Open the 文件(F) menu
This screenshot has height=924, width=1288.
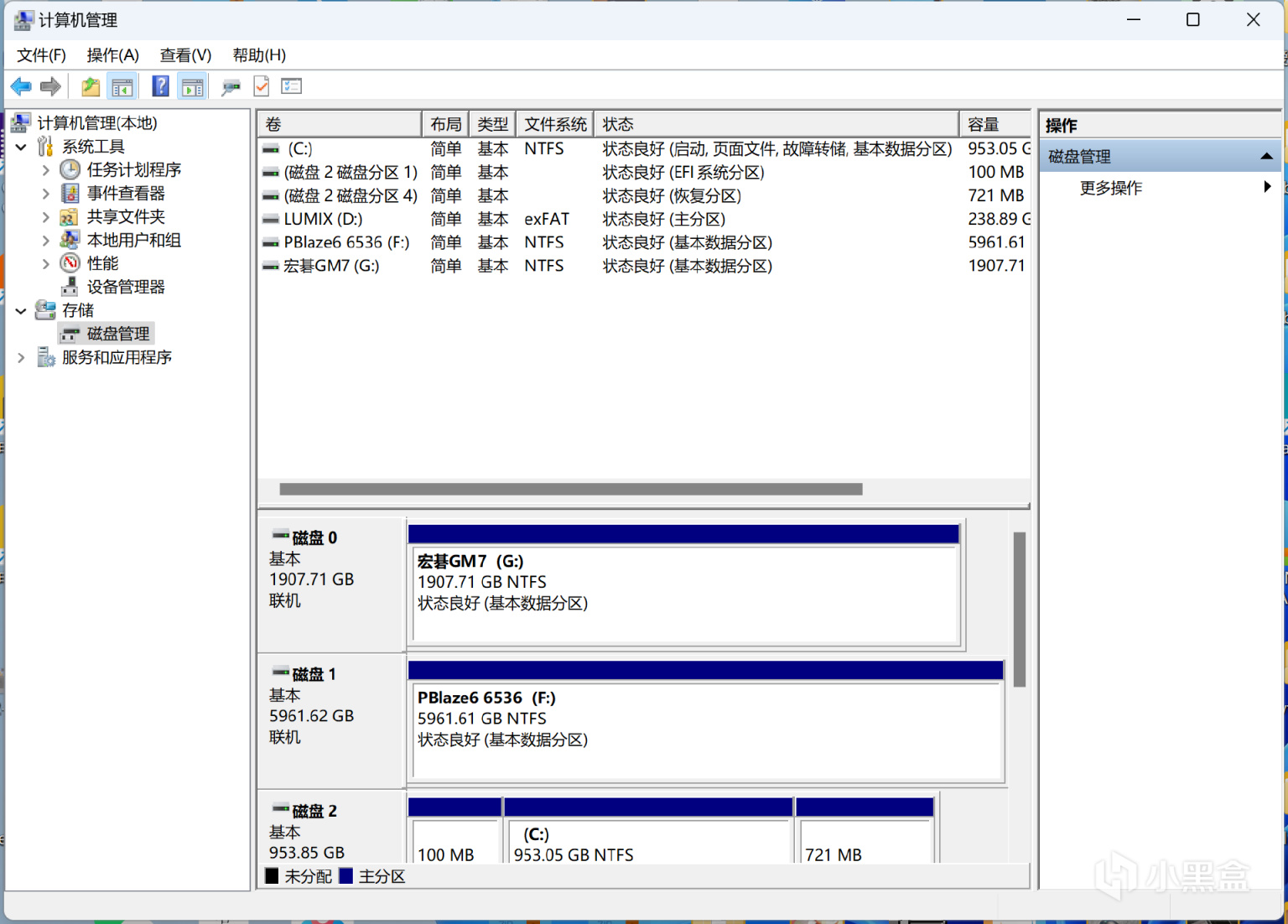point(41,55)
